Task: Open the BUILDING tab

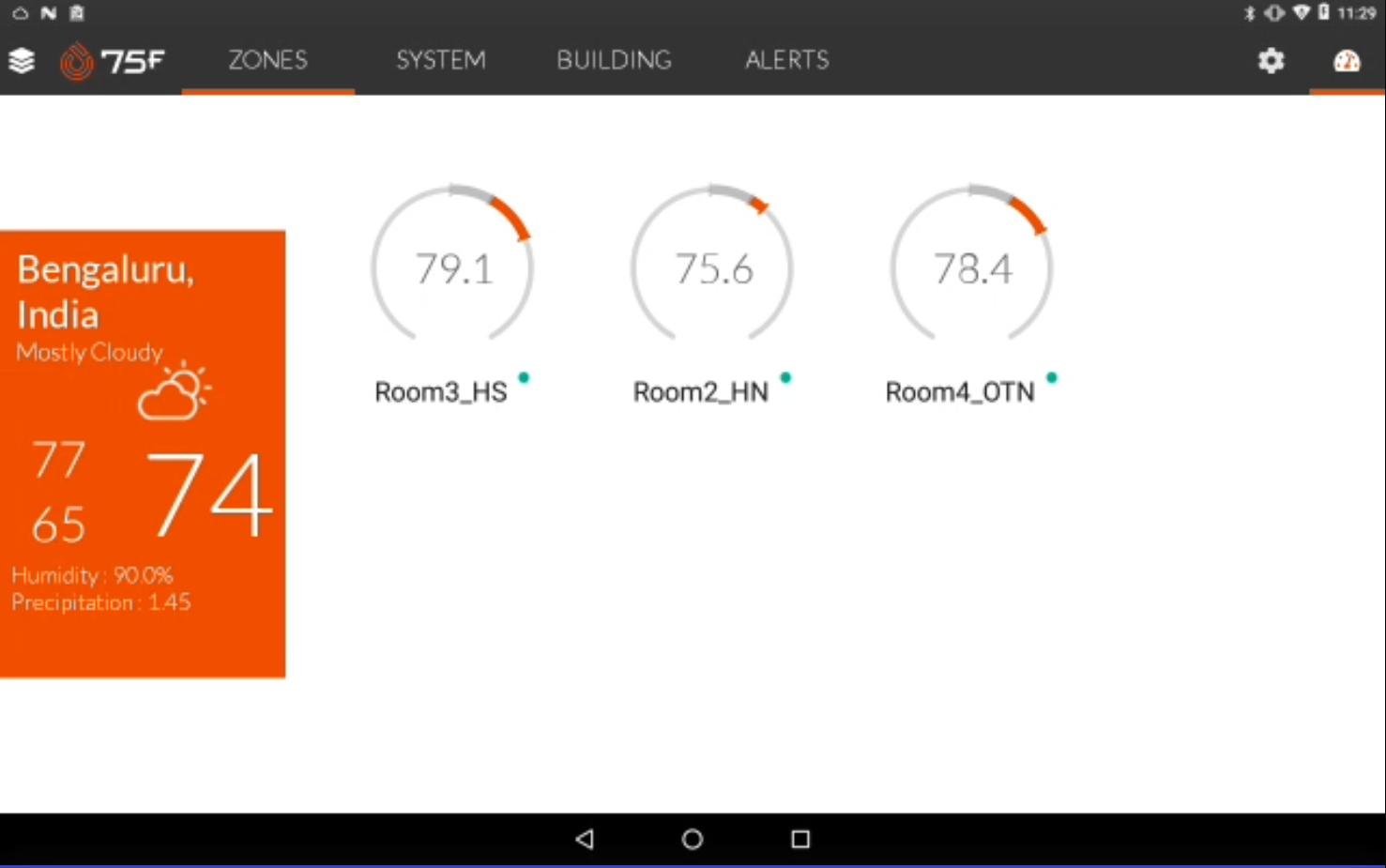Action: pos(615,60)
